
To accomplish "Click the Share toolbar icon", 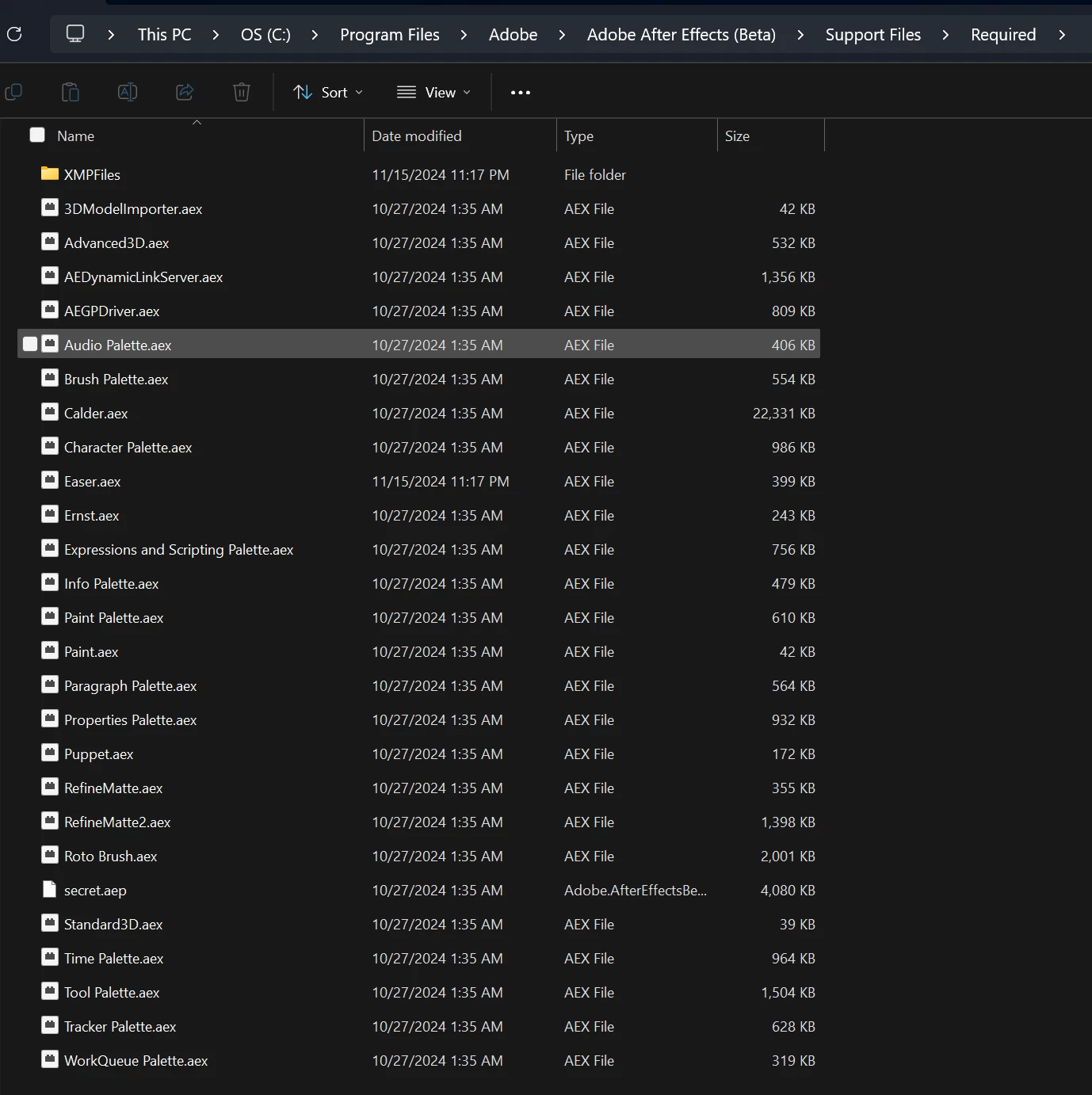I will coord(185,92).
